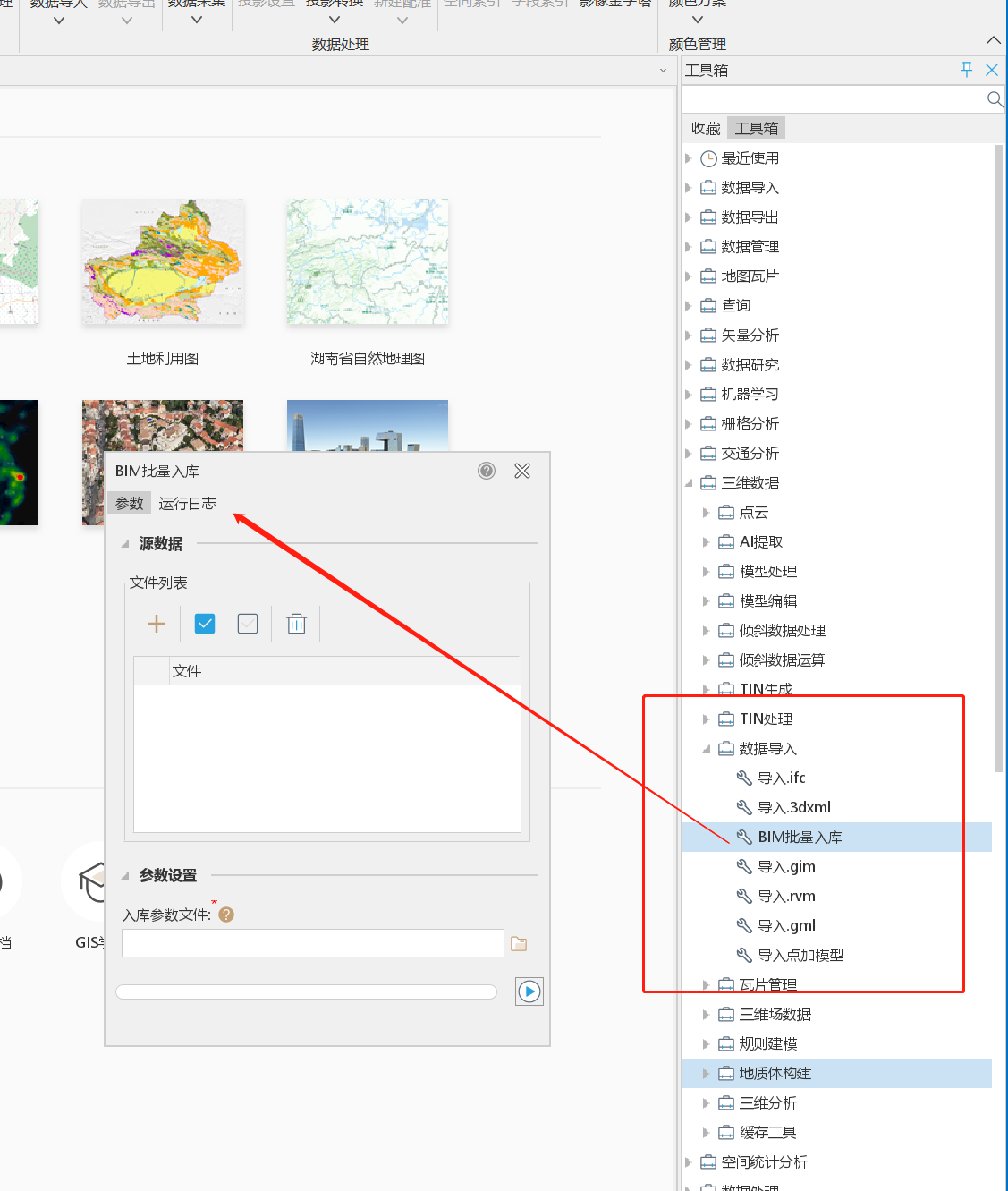
Task: Click the toolbox search magnifier icon
Action: coord(995,99)
